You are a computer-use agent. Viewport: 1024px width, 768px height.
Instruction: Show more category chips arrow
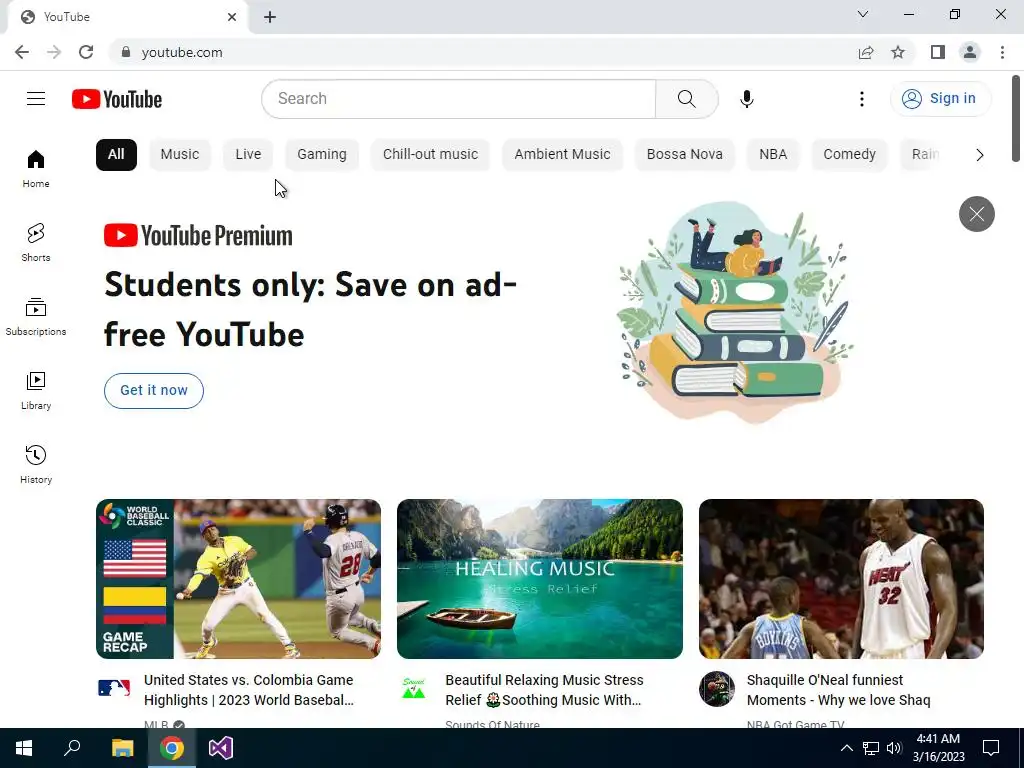[x=979, y=155]
